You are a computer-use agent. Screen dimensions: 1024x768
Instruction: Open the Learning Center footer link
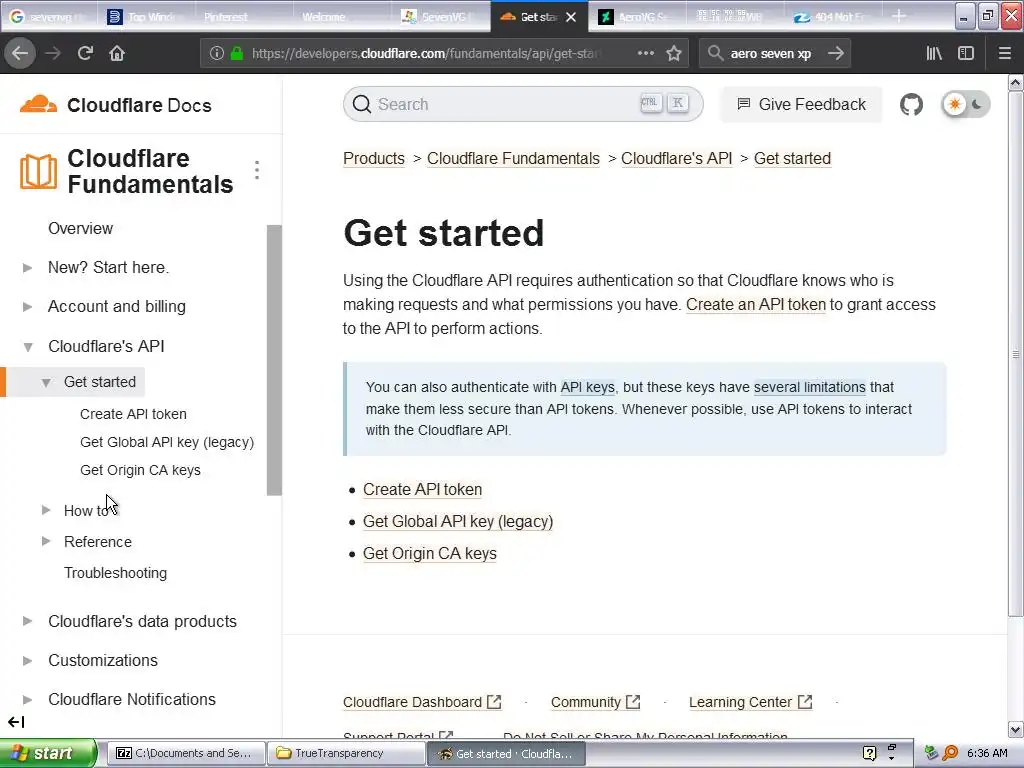pyautogui.click(x=750, y=702)
